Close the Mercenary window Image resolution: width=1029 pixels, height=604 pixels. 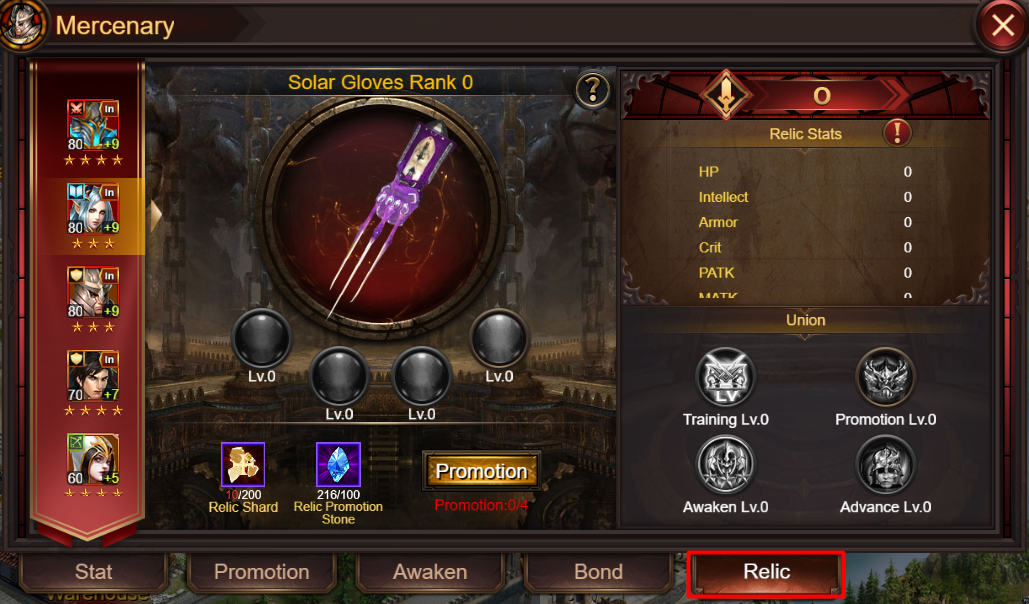coord(1002,26)
